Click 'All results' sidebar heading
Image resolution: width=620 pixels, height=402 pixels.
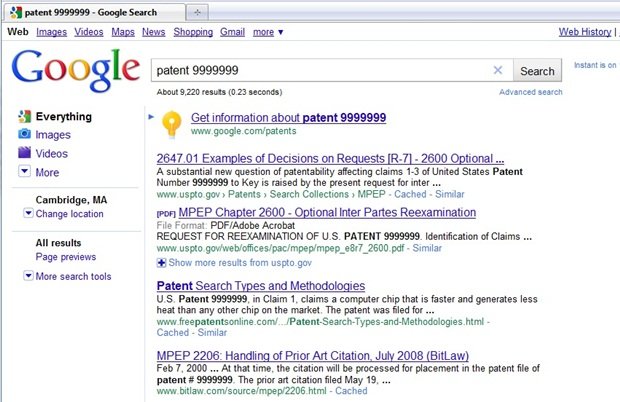tap(58, 243)
